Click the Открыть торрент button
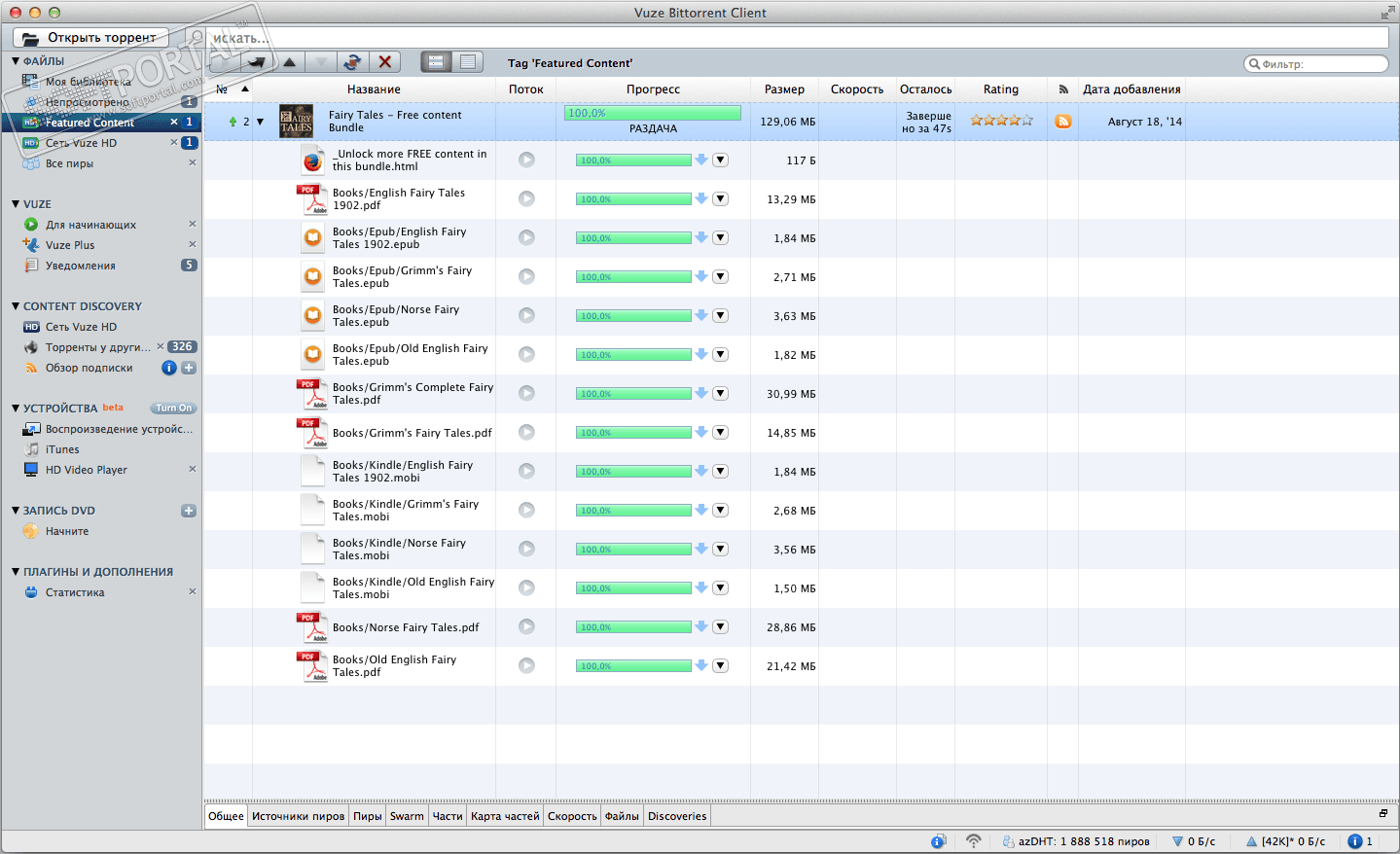 (90, 37)
